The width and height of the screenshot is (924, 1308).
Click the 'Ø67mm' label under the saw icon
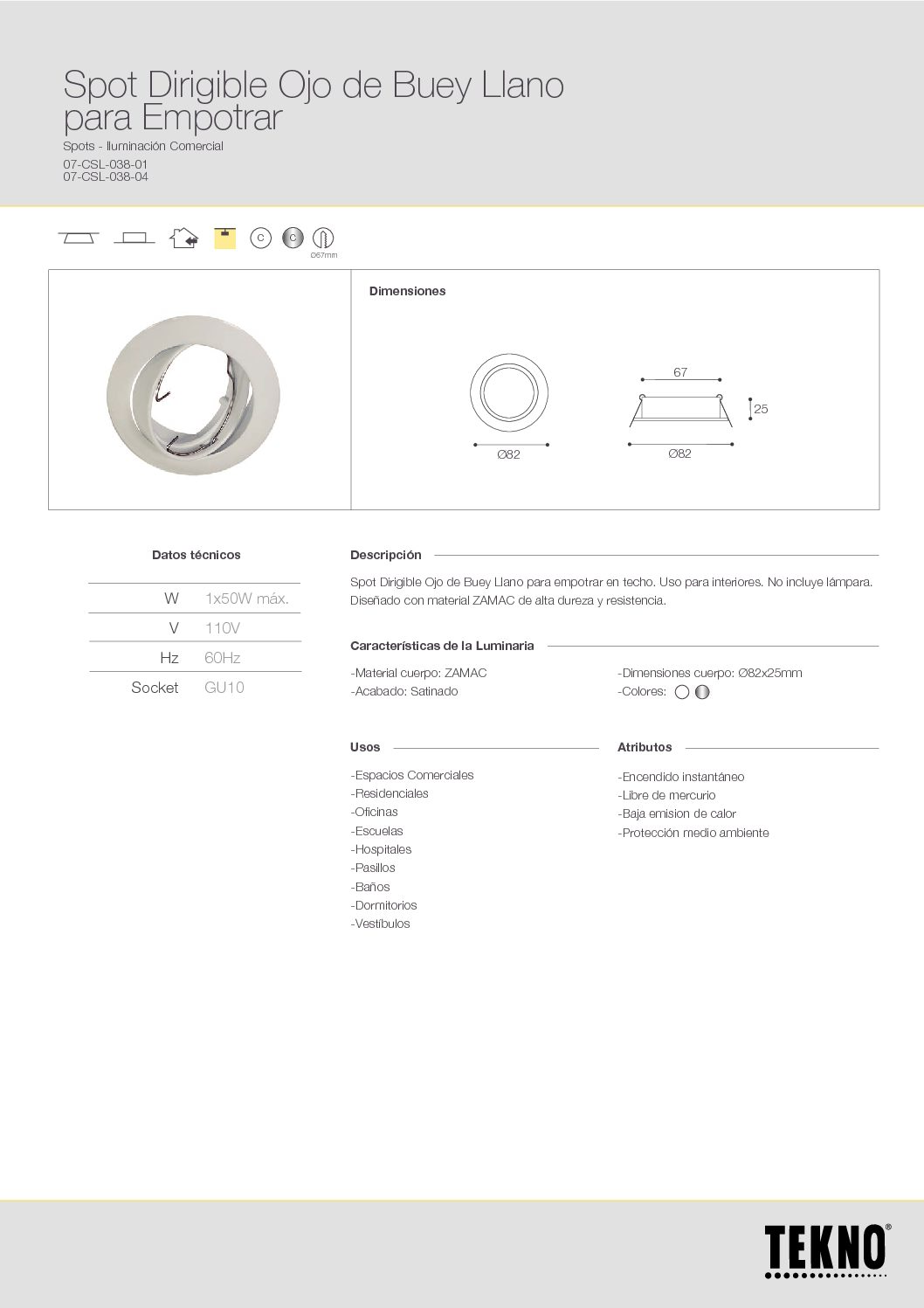coord(324,255)
